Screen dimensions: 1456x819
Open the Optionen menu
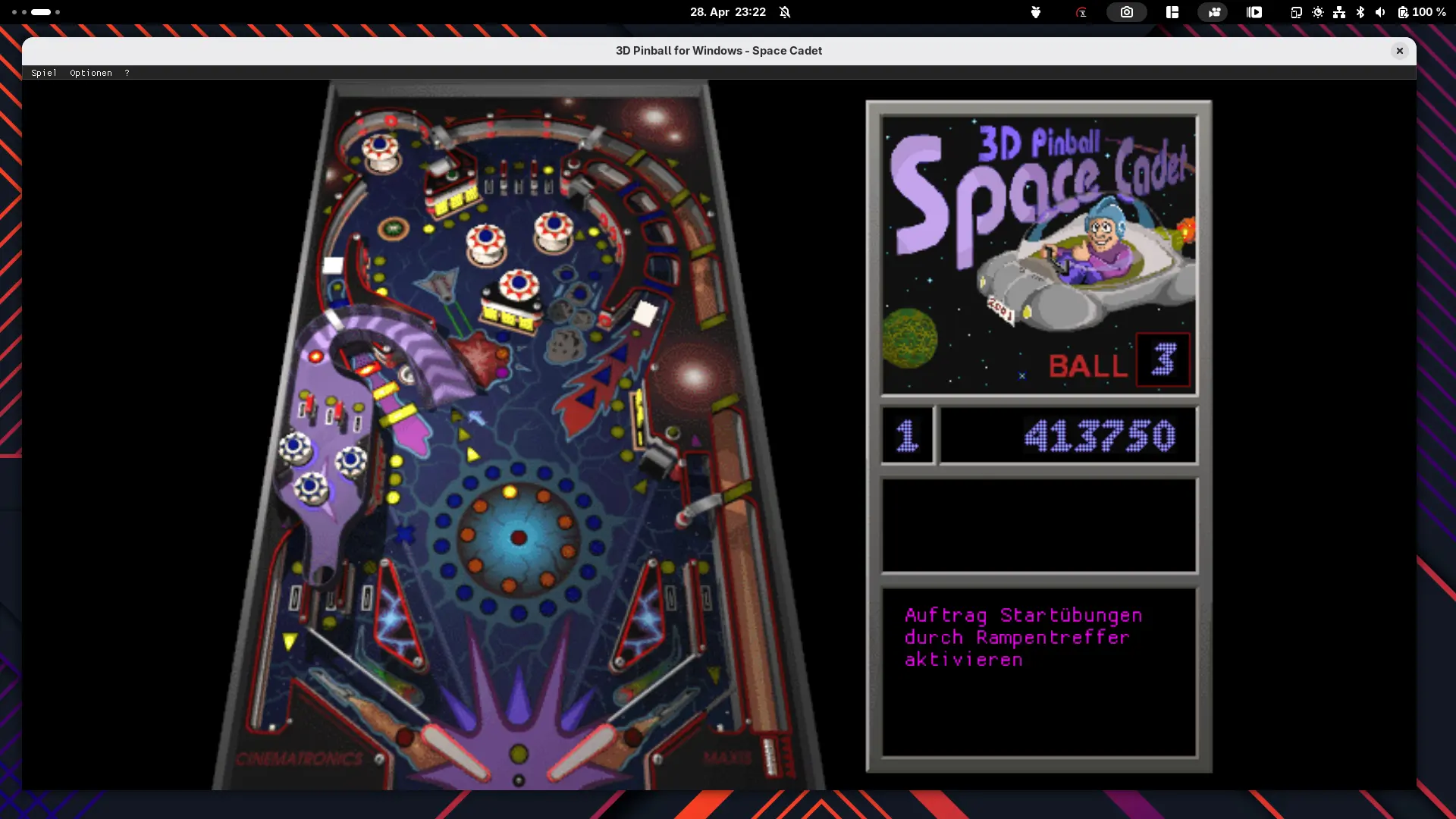click(x=91, y=73)
